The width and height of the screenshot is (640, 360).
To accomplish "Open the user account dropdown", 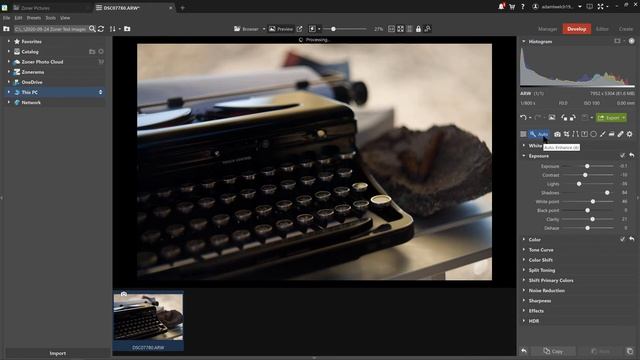I will tap(580, 7).
